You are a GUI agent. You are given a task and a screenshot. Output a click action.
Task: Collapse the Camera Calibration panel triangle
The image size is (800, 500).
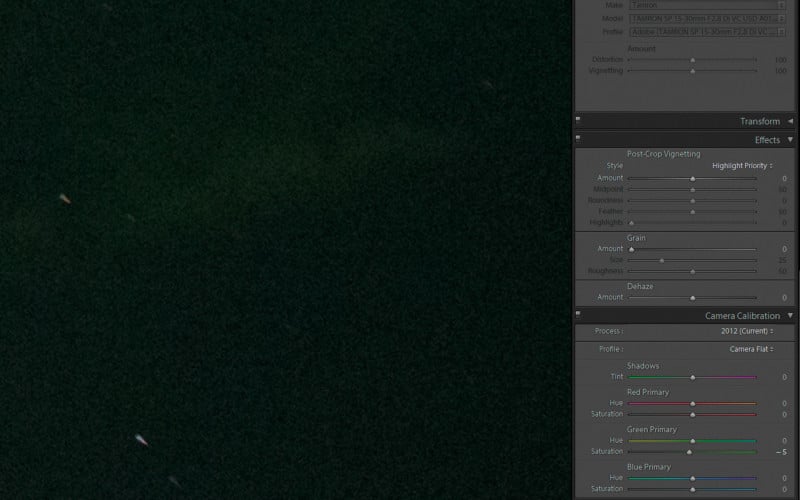coord(790,316)
